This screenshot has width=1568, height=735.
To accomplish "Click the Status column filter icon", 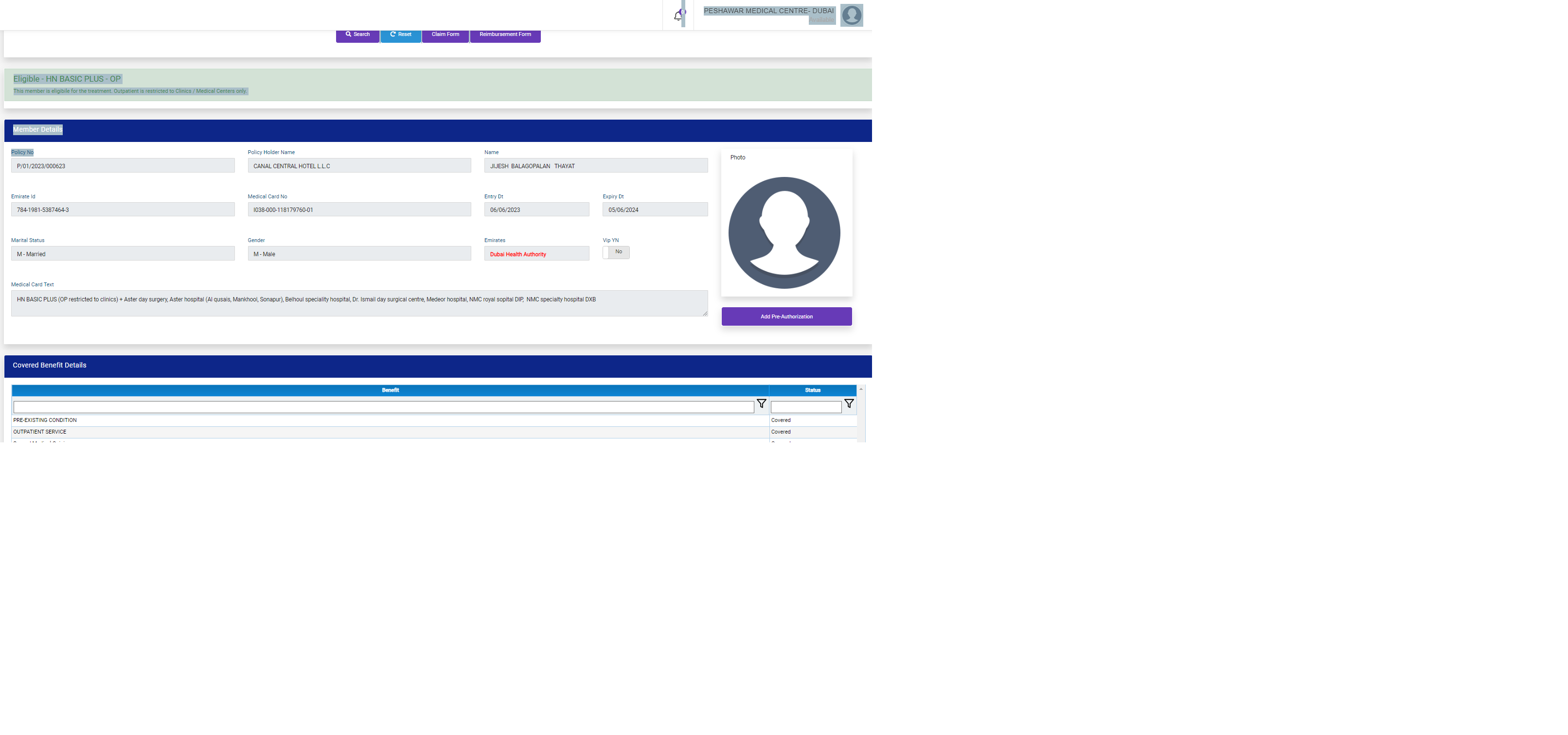I will point(849,404).
